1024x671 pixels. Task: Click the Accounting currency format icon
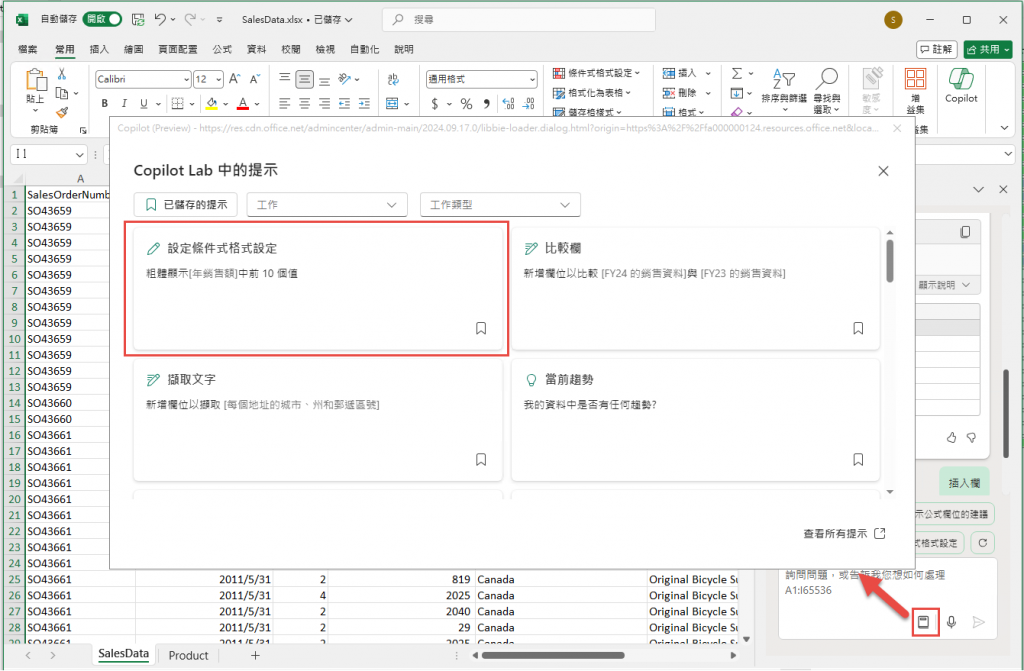click(435, 103)
